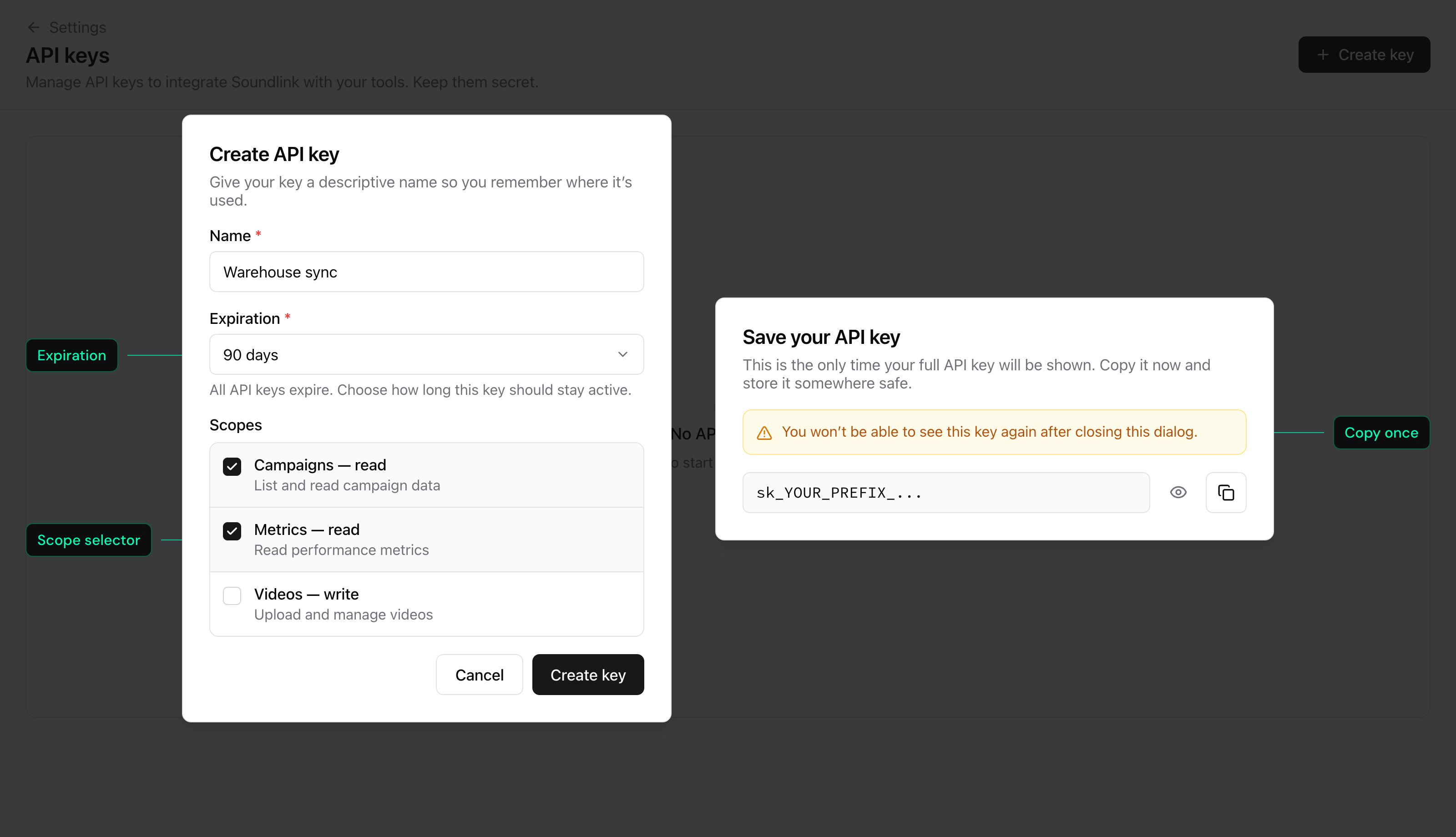1456x837 pixels.
Task: Uncheck the Metrics — read scope
Action: click(x=232, y=530)
